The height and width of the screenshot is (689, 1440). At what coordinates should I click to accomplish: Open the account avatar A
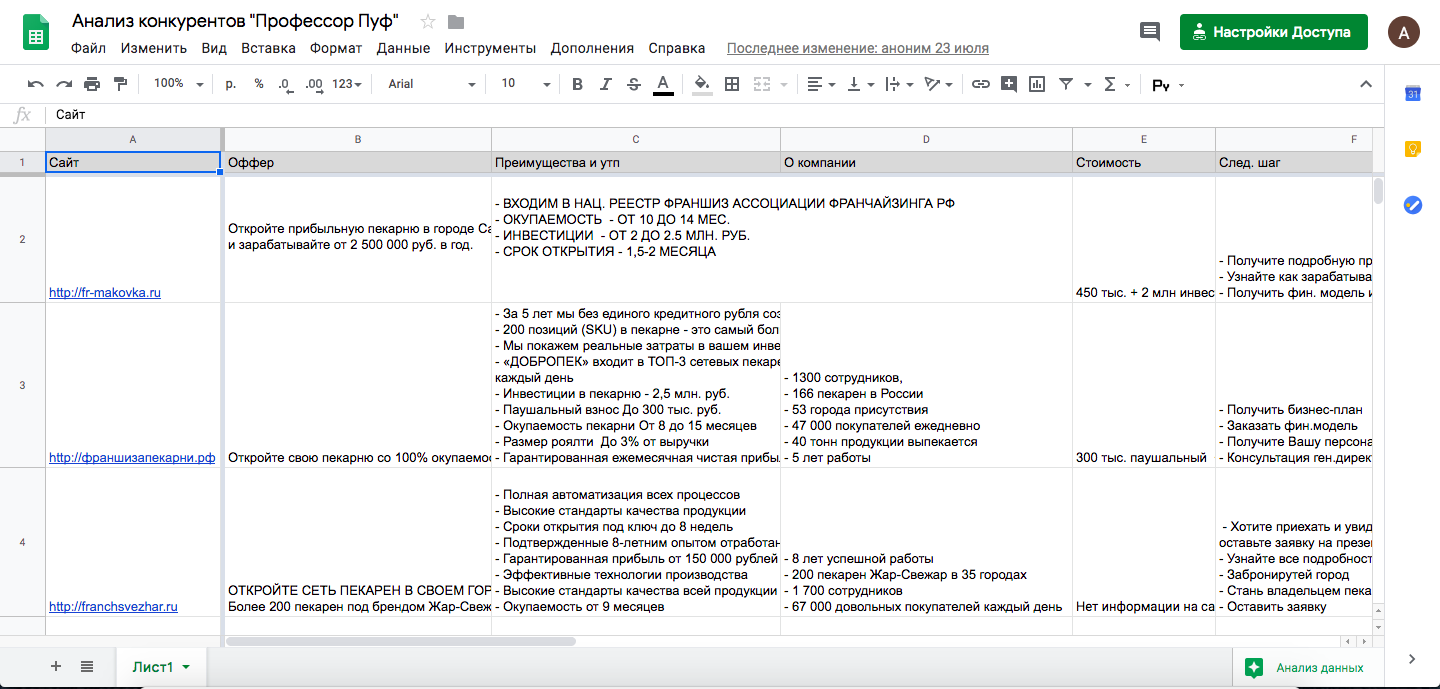1404,32
